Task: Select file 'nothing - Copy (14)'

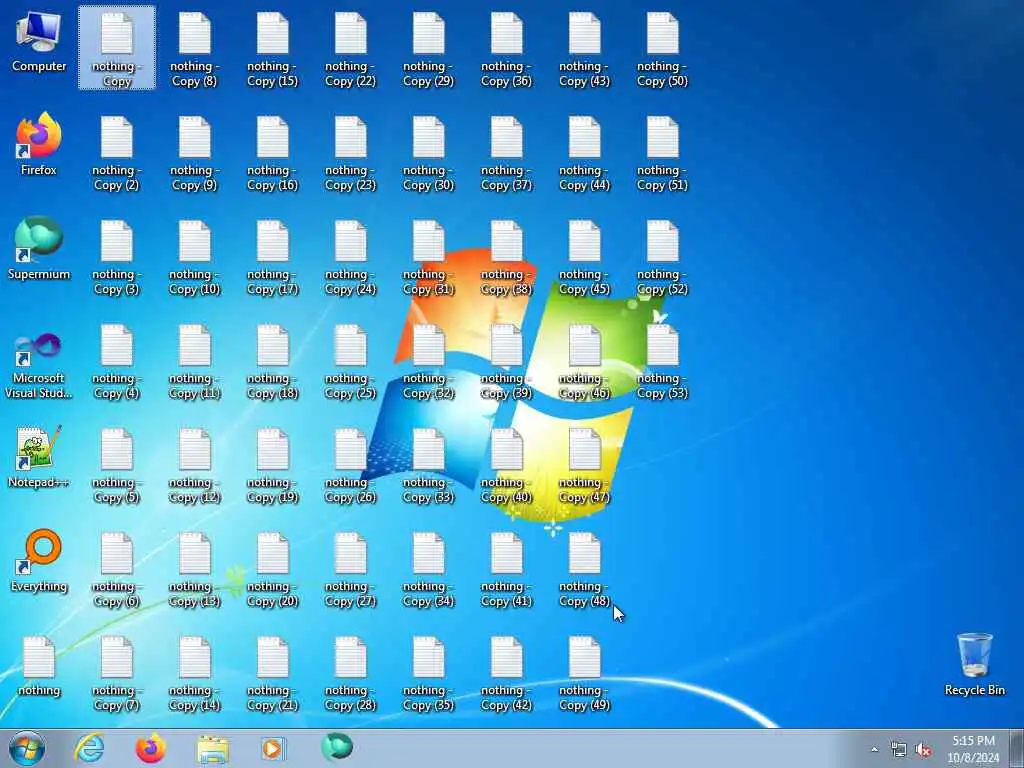Action: click(x=195, y=674)
